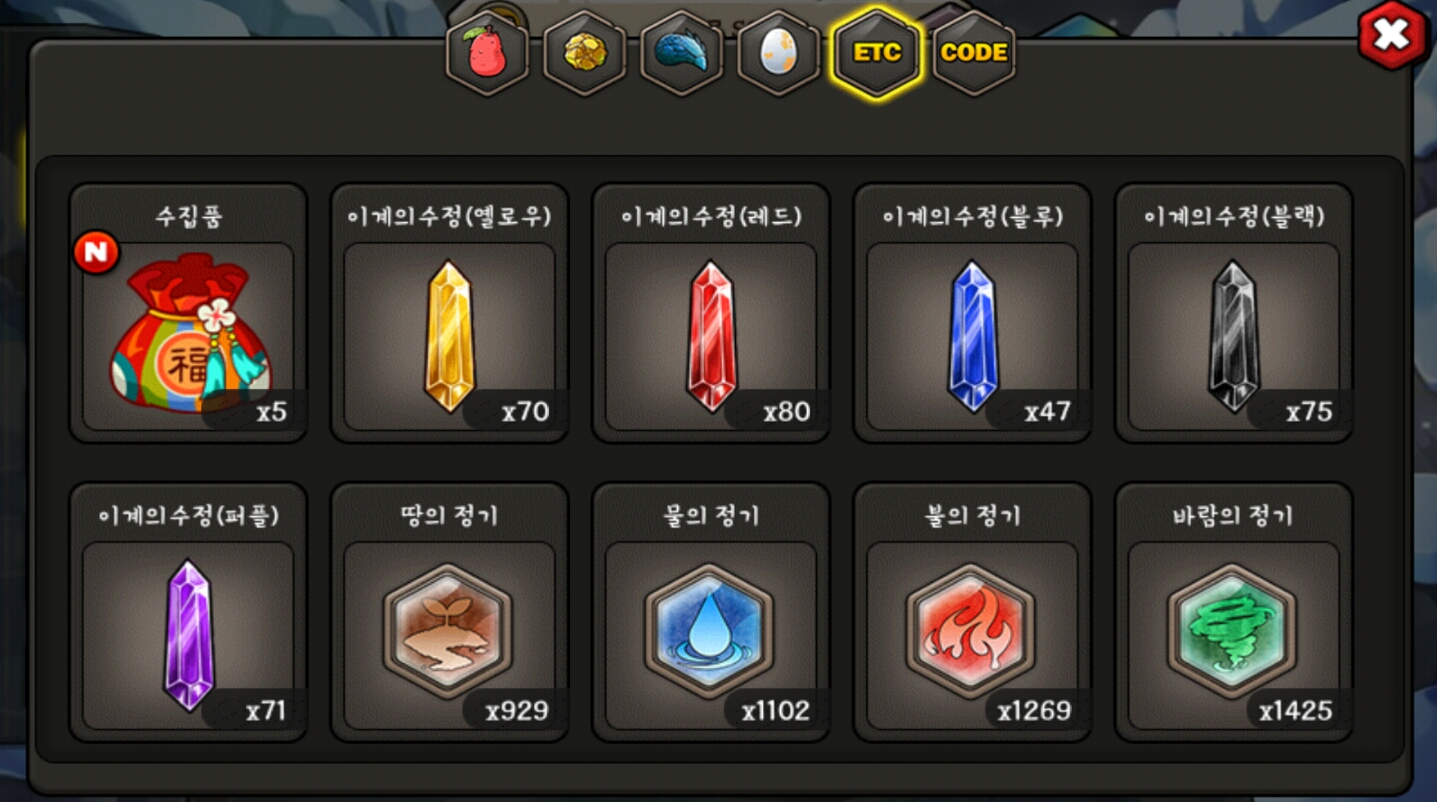This screenshot has width=1437, height=802.
Task: Open the earth essence sprout icon
Action: tap(449, 630)
